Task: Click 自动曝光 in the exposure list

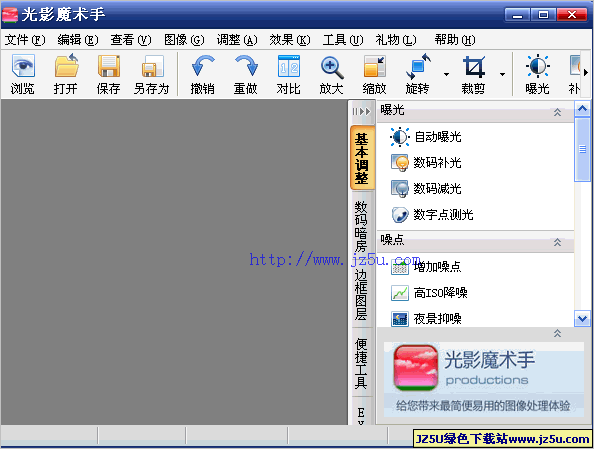Action: tap(438, 137)
